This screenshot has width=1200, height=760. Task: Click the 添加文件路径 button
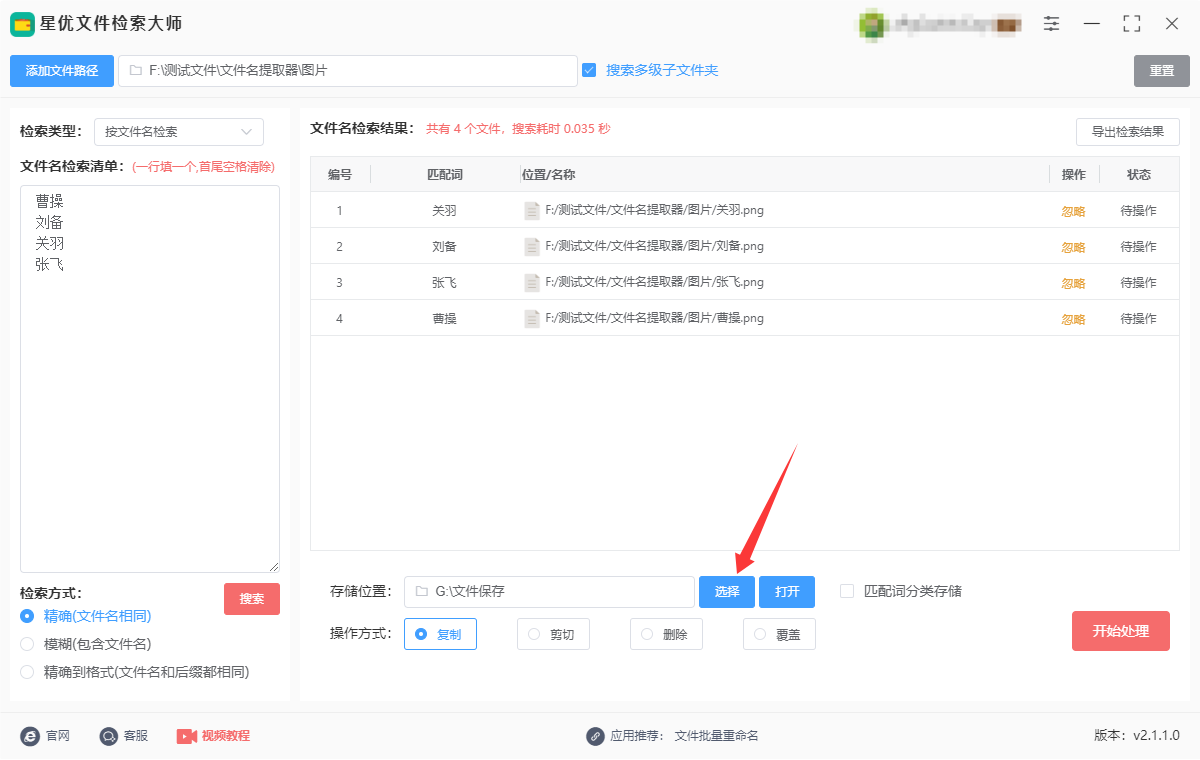62,71
